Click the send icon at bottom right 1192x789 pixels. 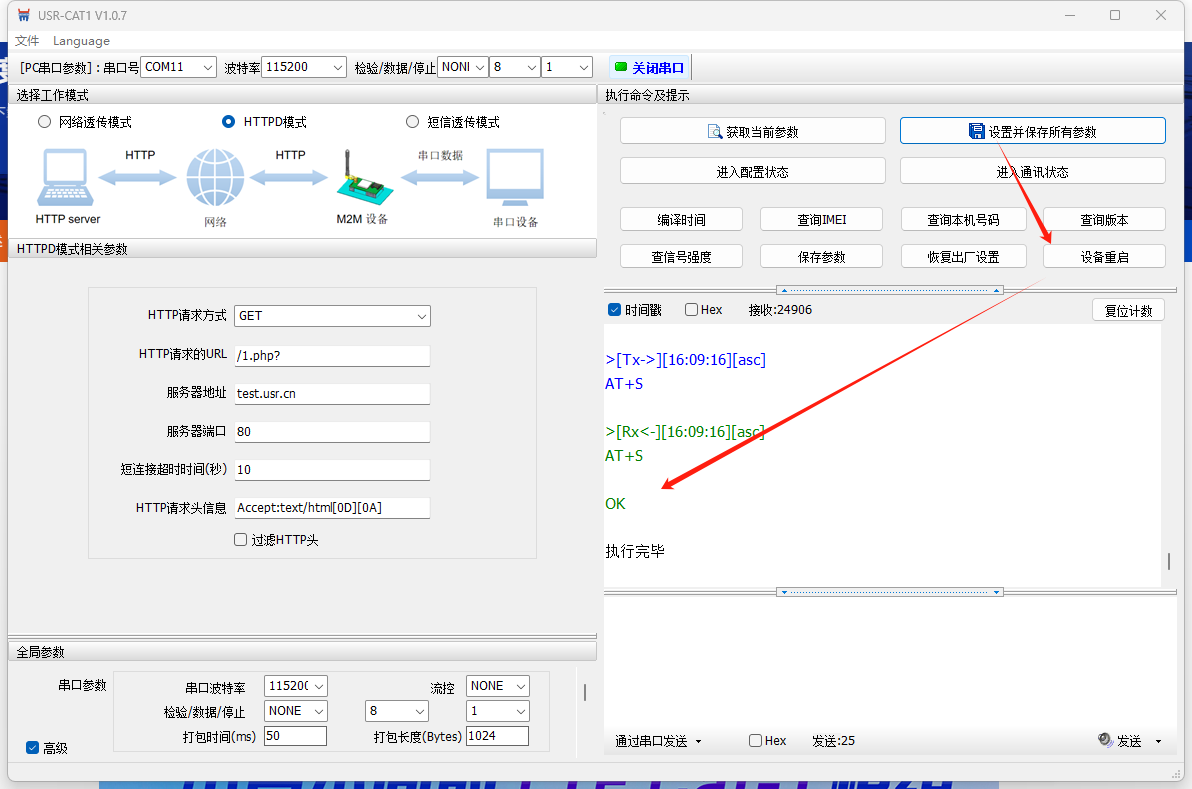tap(1106, 741)
